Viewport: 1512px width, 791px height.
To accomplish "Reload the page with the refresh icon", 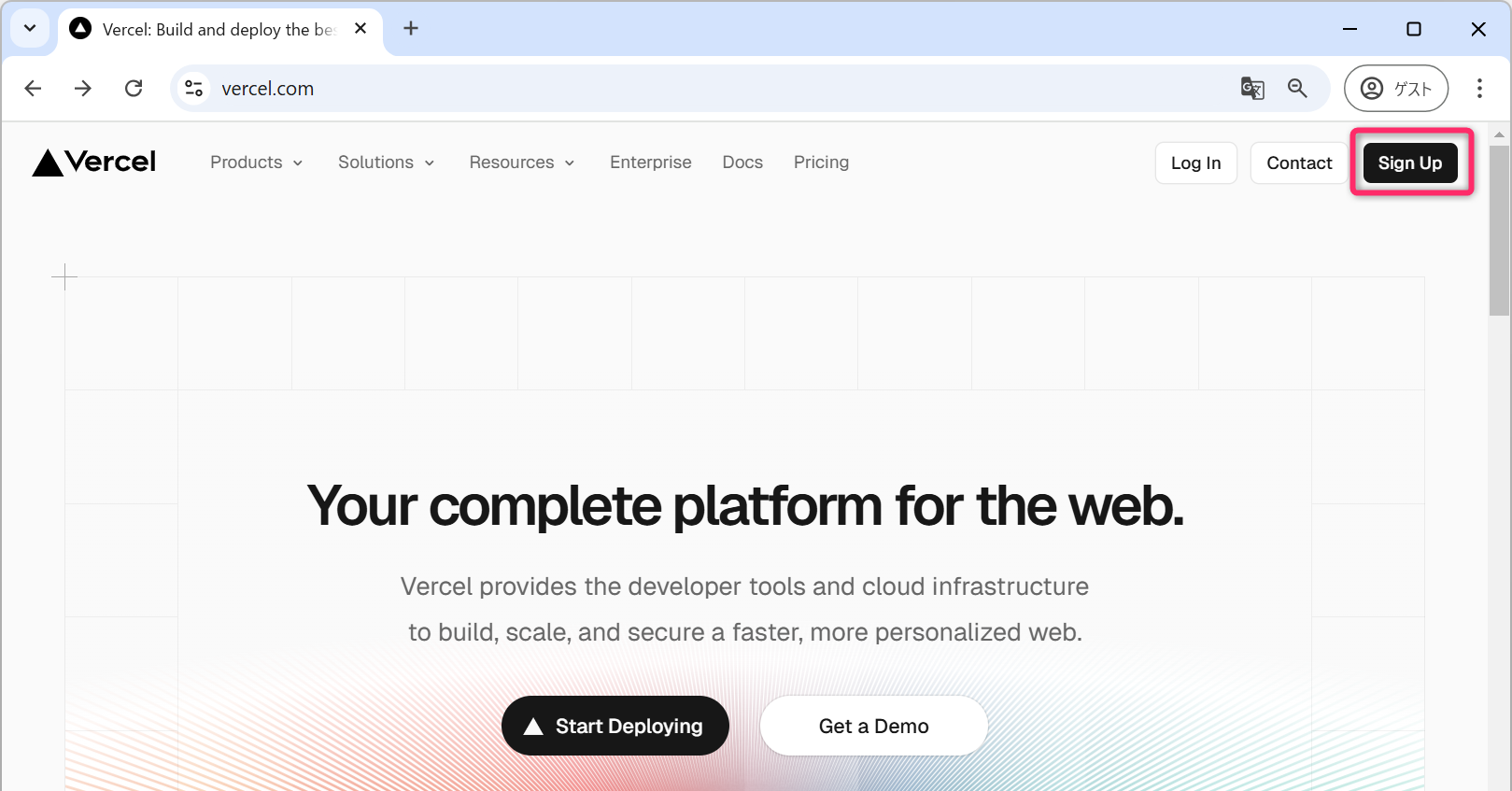I will point(134,89).
